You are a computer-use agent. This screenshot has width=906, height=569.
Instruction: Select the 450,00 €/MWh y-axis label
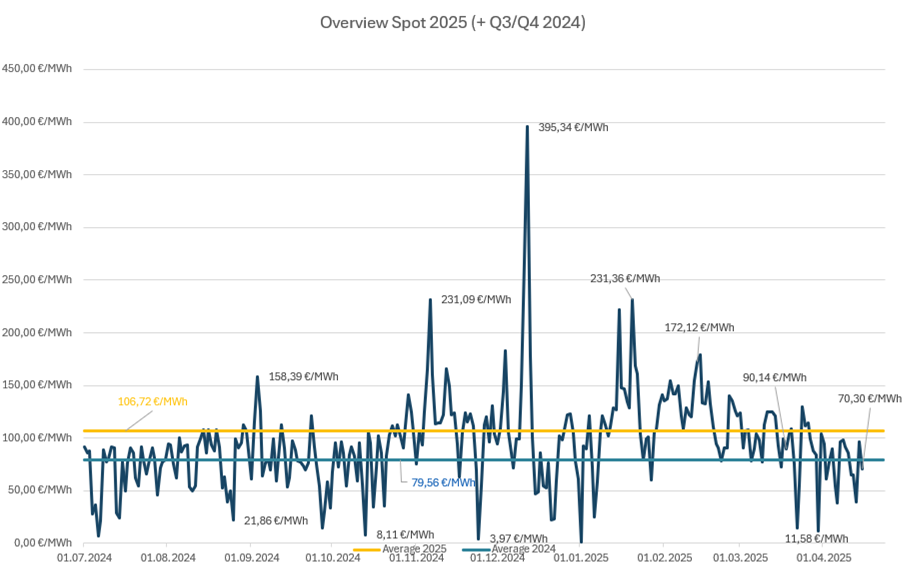[37, 69]
